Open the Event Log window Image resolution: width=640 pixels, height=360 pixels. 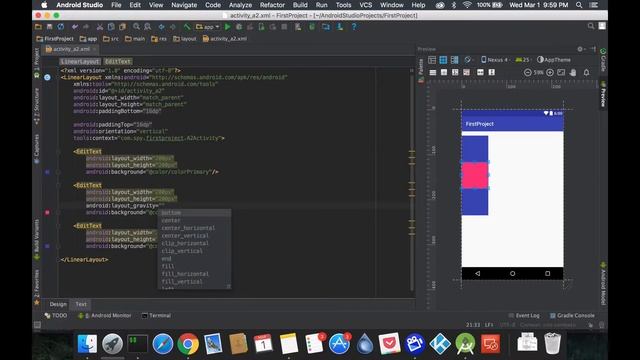524,316
